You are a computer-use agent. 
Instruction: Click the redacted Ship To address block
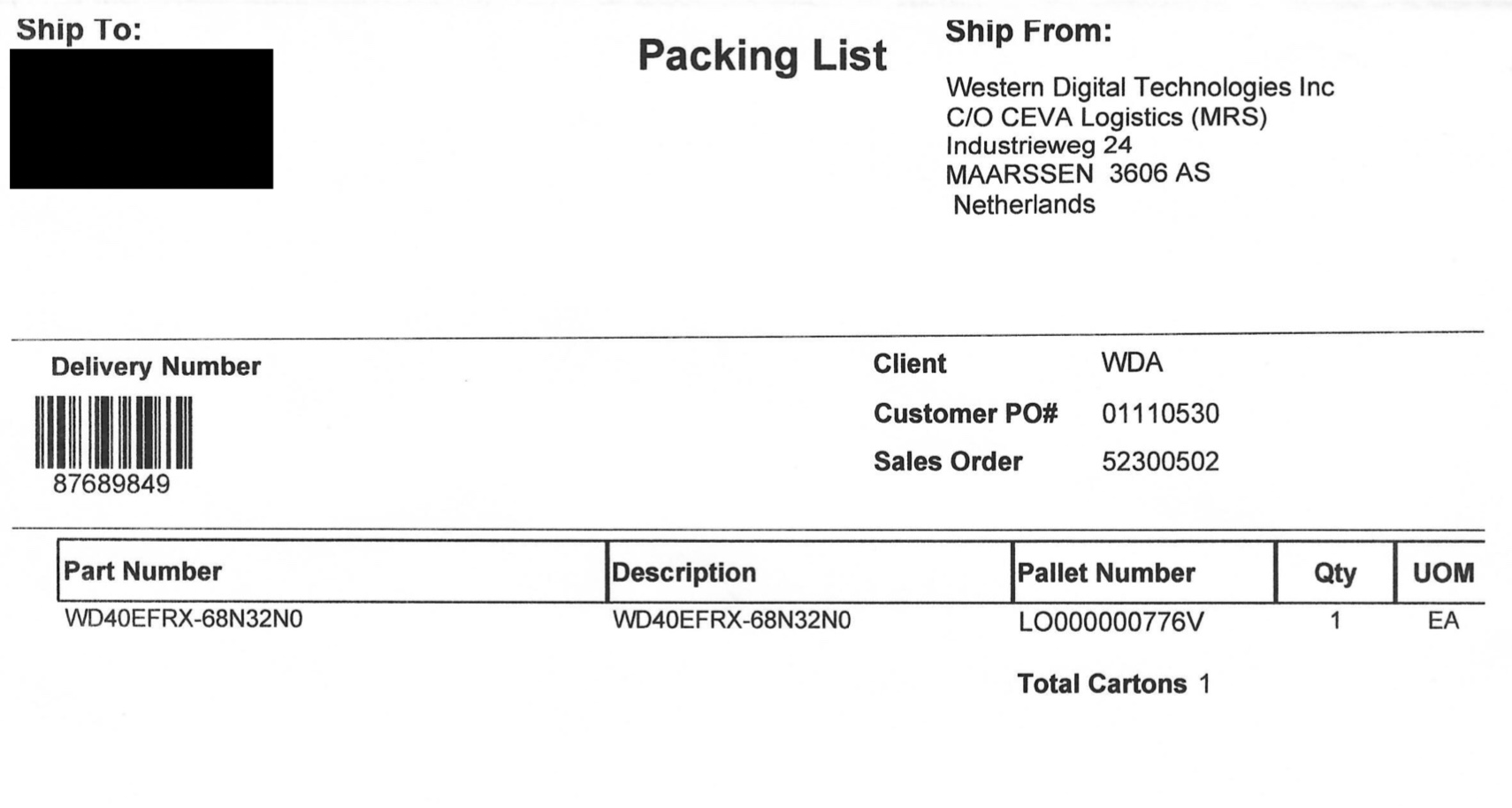[x=141, y=118]
